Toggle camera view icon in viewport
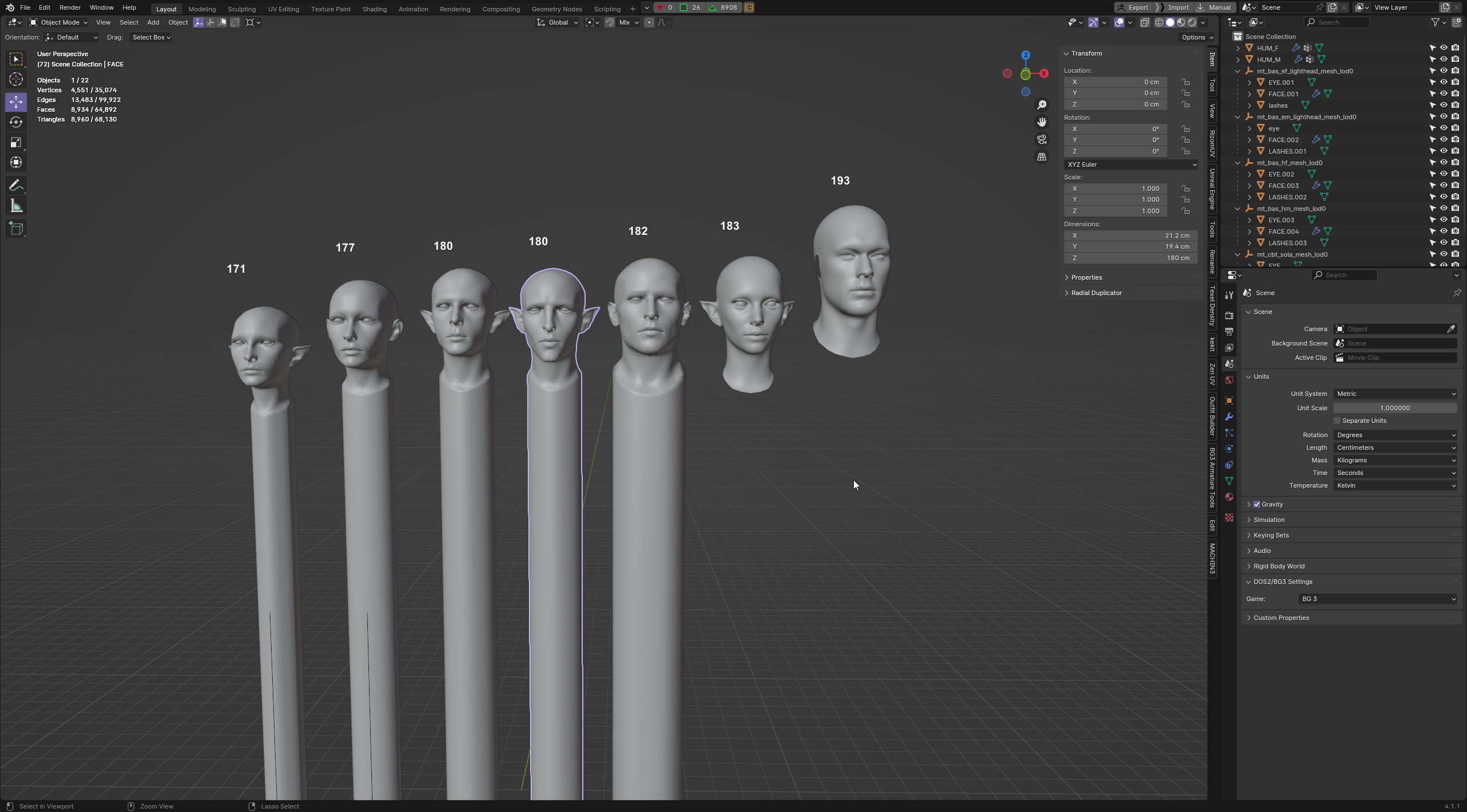Viewport: 1467px width, 812px height. point(1042,139)
